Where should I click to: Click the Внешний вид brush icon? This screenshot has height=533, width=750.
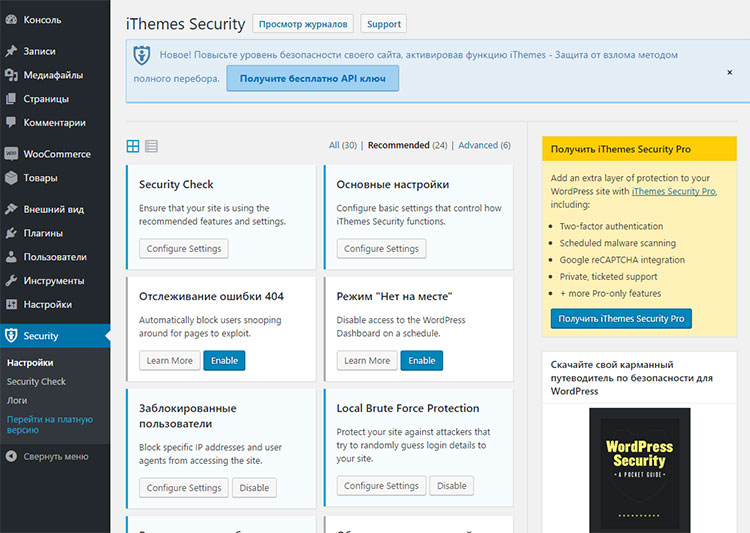[x=11, y=209]
